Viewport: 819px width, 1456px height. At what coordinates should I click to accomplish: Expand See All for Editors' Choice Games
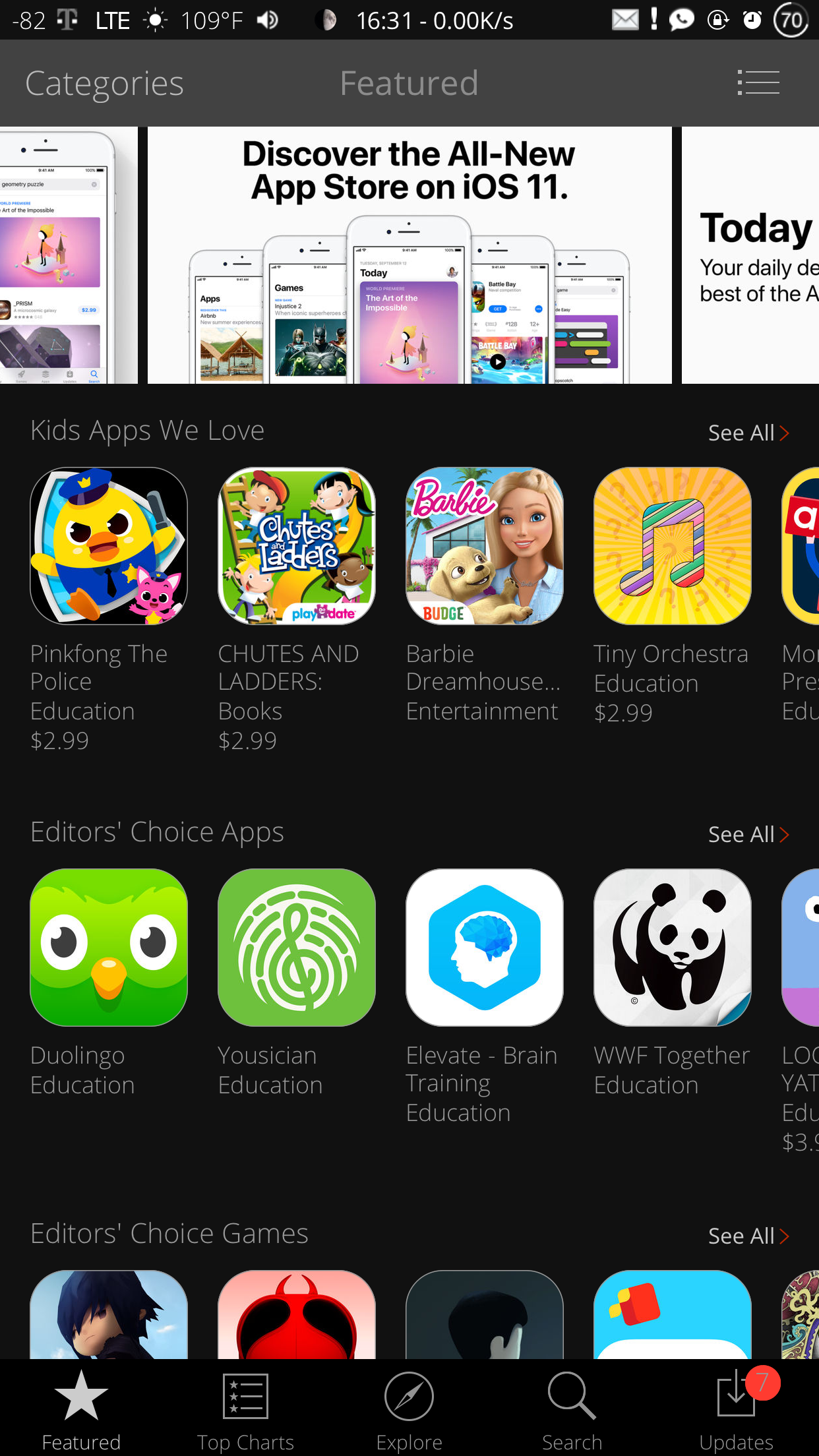748,1236
